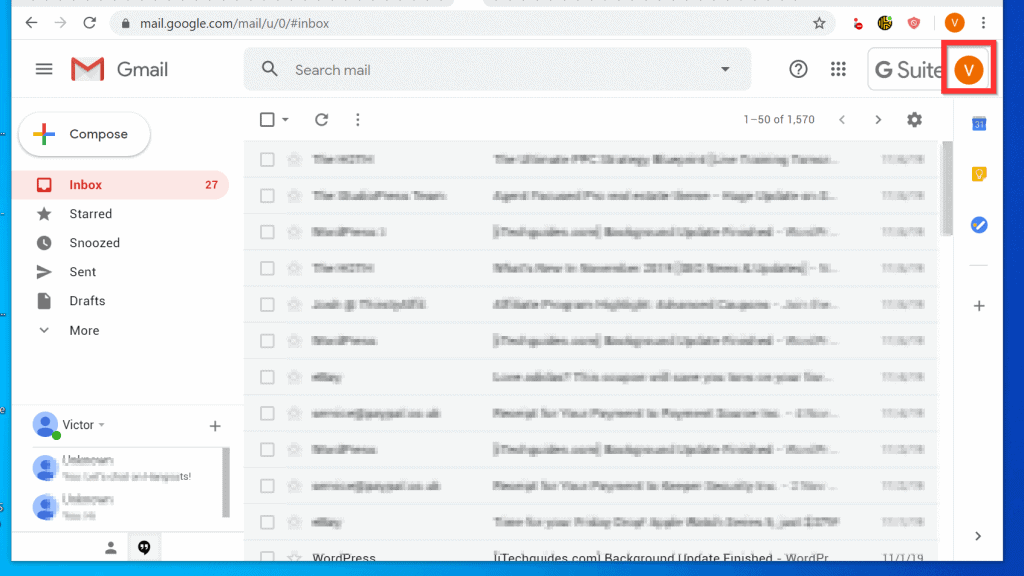Open Gmail support help icon
This screenshot has height=576, width=1024.
coord(798,69)
